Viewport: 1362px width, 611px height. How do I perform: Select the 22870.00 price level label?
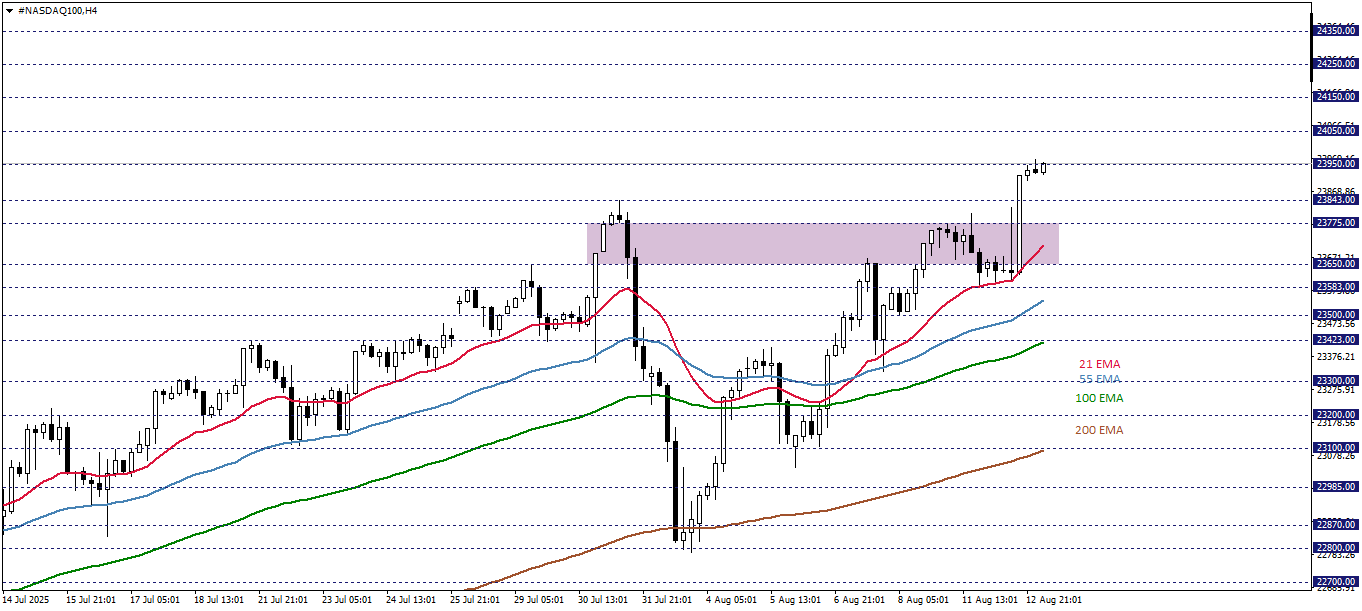1335,525
